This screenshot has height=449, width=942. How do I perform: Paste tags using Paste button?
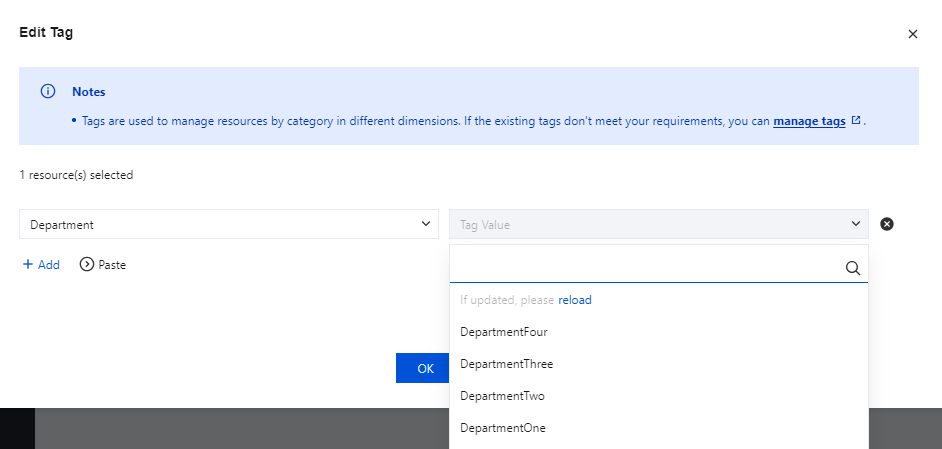point(103,265)
